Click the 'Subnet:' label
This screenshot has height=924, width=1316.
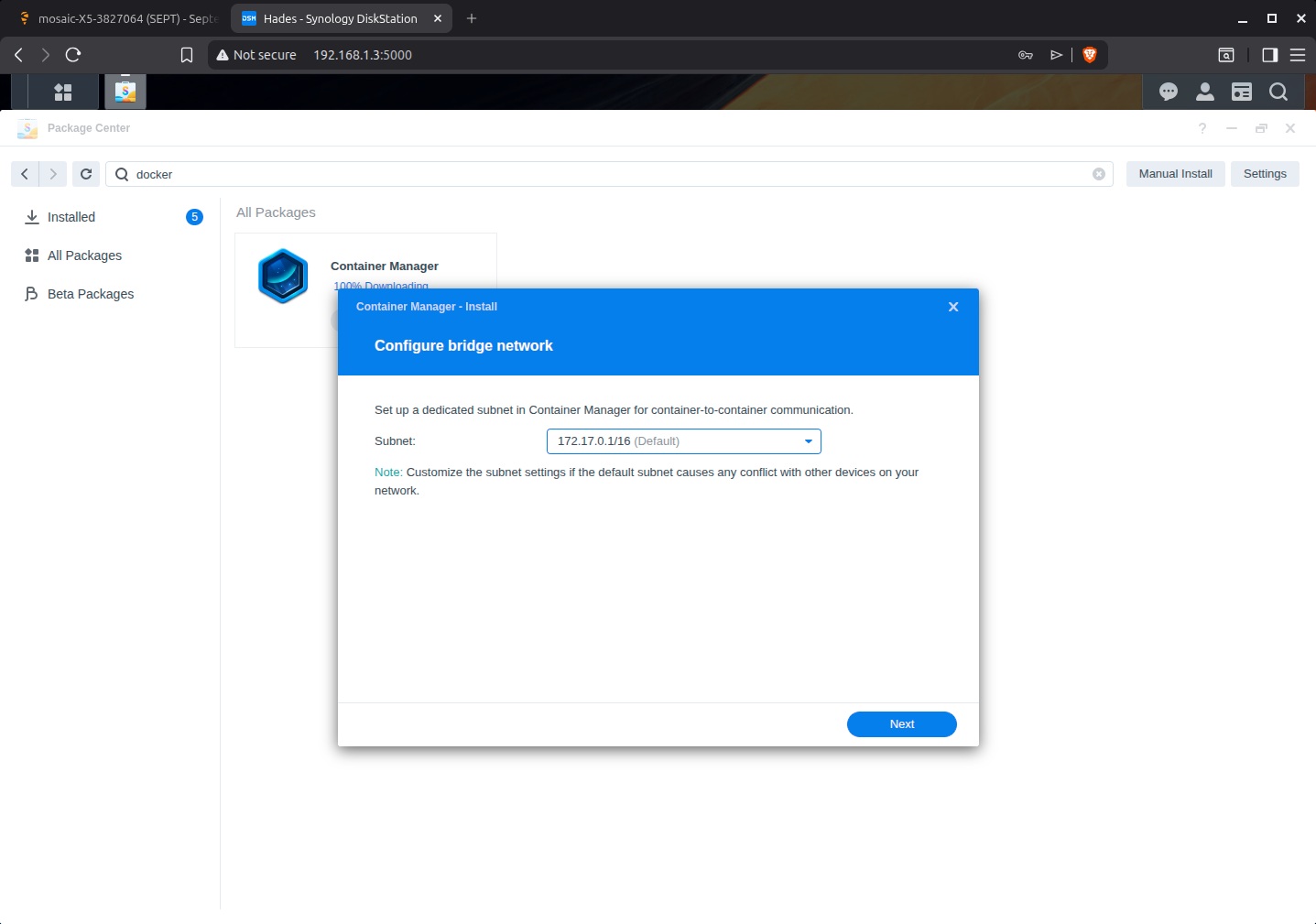pos(395,441)
